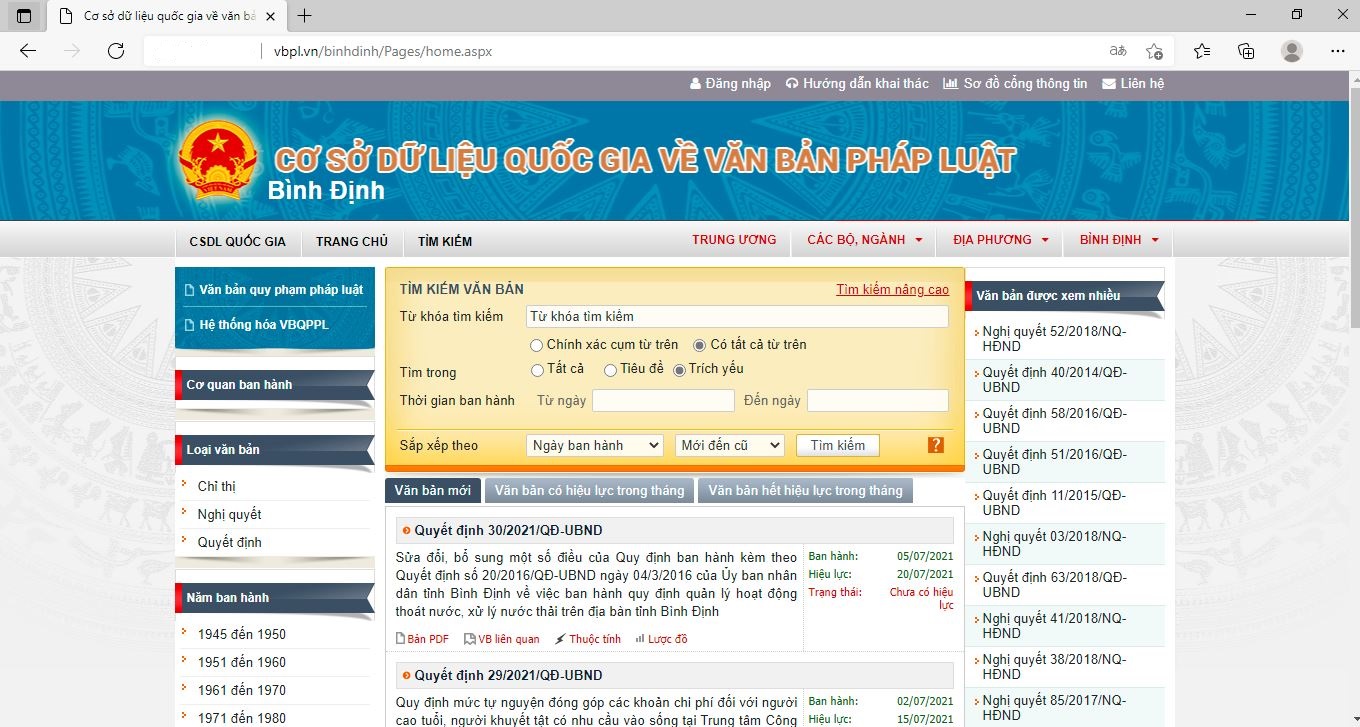Open Nghị quyết 52/2018/NQ-HĐND link
Image resolution: width=1360 pixels, height=727 pixels.
click(1054, 339)
